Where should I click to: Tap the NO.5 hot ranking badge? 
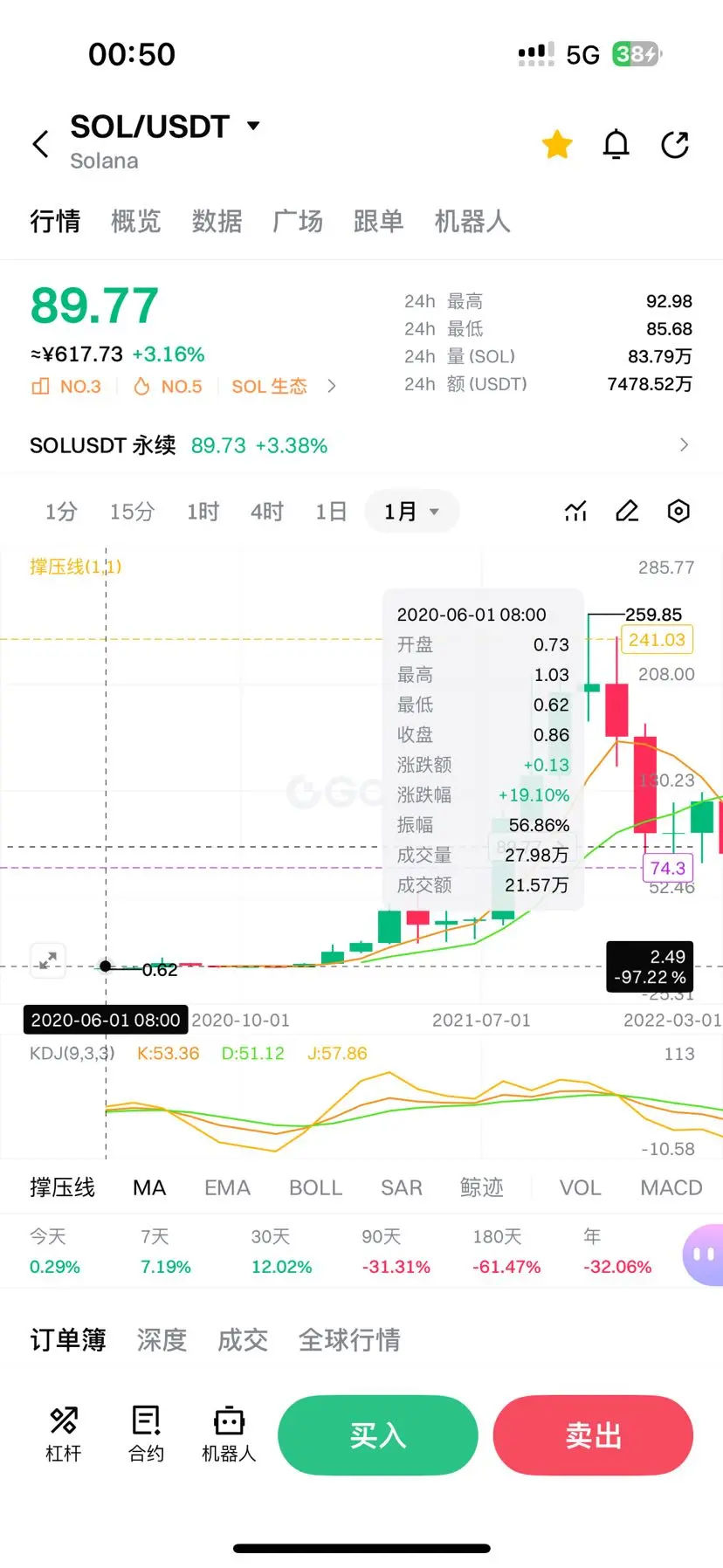[168, 386]
